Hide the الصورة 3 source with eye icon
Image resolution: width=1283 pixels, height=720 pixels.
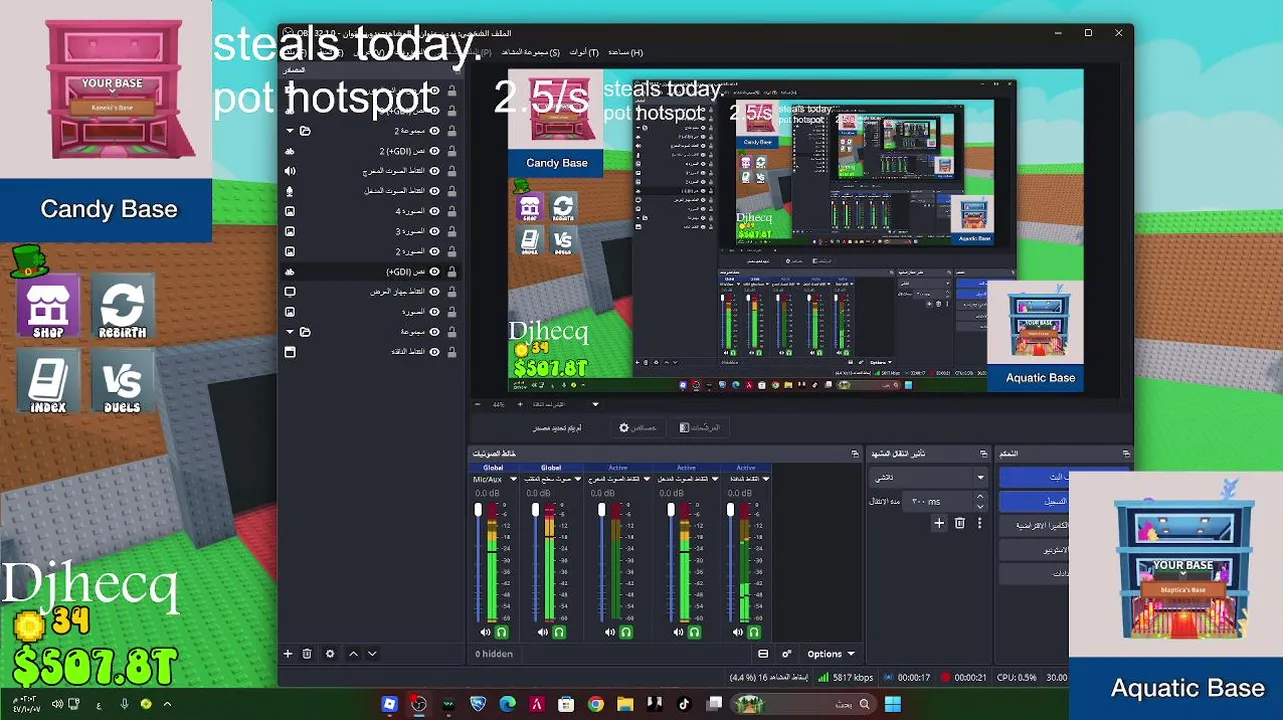435,231
